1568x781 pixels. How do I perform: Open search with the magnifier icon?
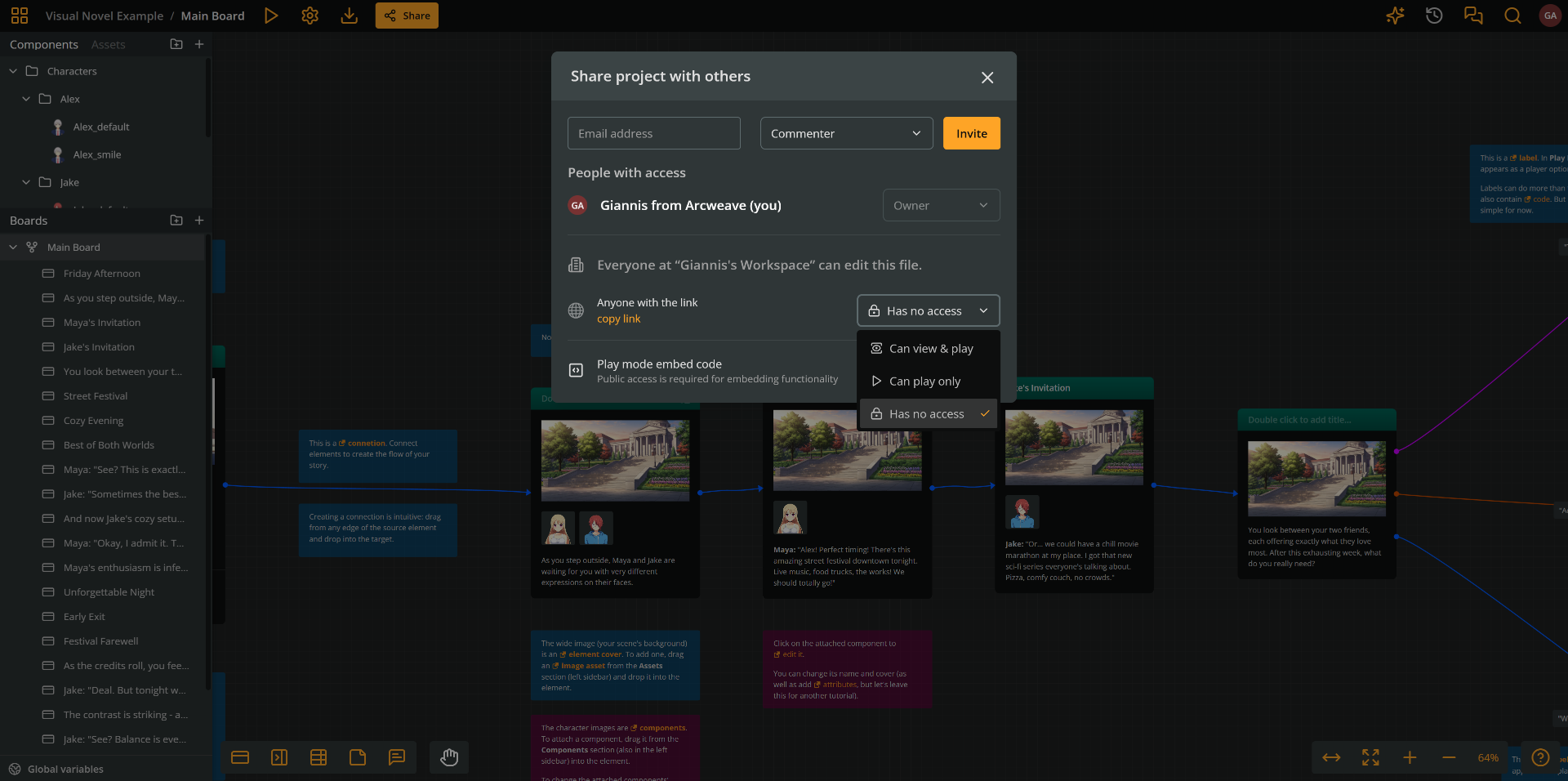click(x=1512, y=15)
